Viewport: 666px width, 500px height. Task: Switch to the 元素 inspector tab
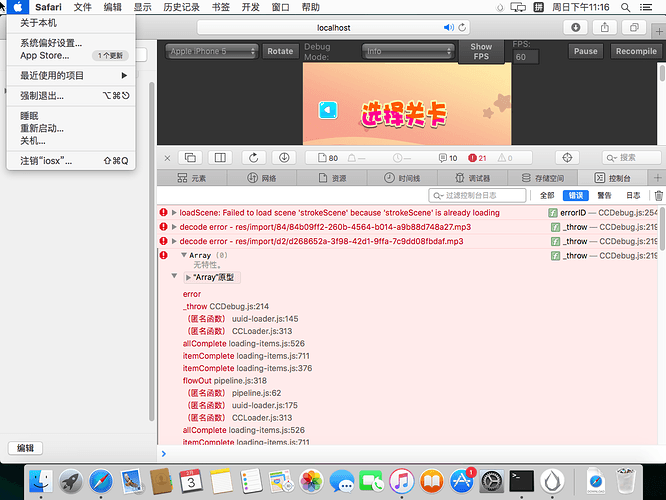pyautogui.click(x=192, y=178)
